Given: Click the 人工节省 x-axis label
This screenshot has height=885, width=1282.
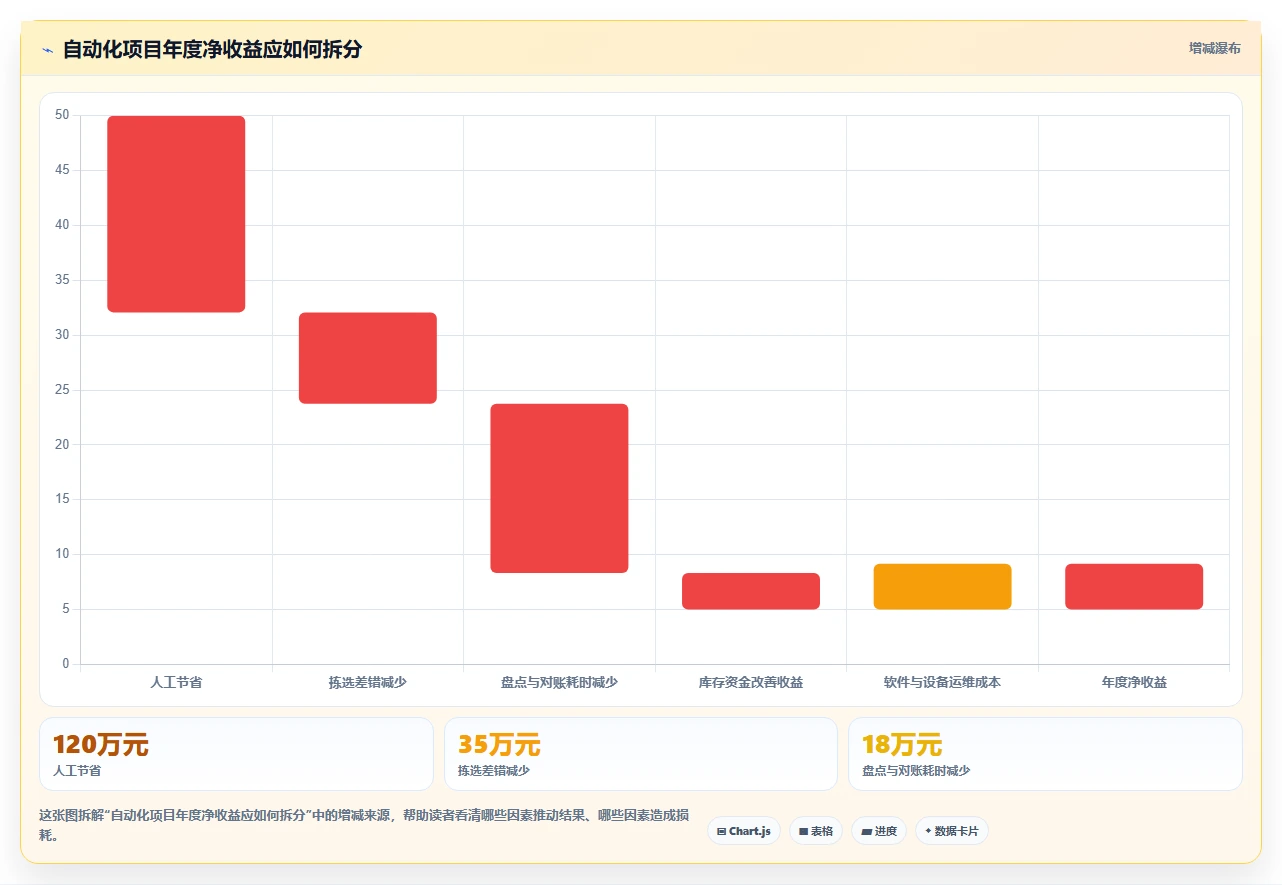Looking at the screenshot, I should [x=176, y=682].
